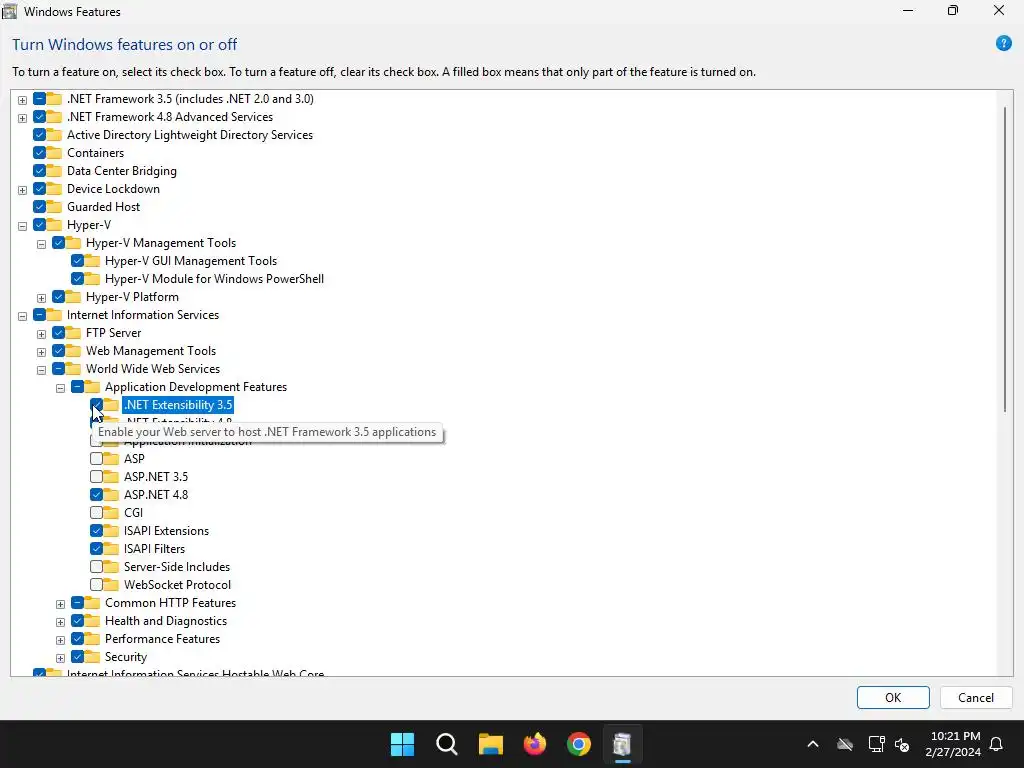The image size is (1024, 768).
Task: Expand the Performance Features node
Action: (60, 640)
